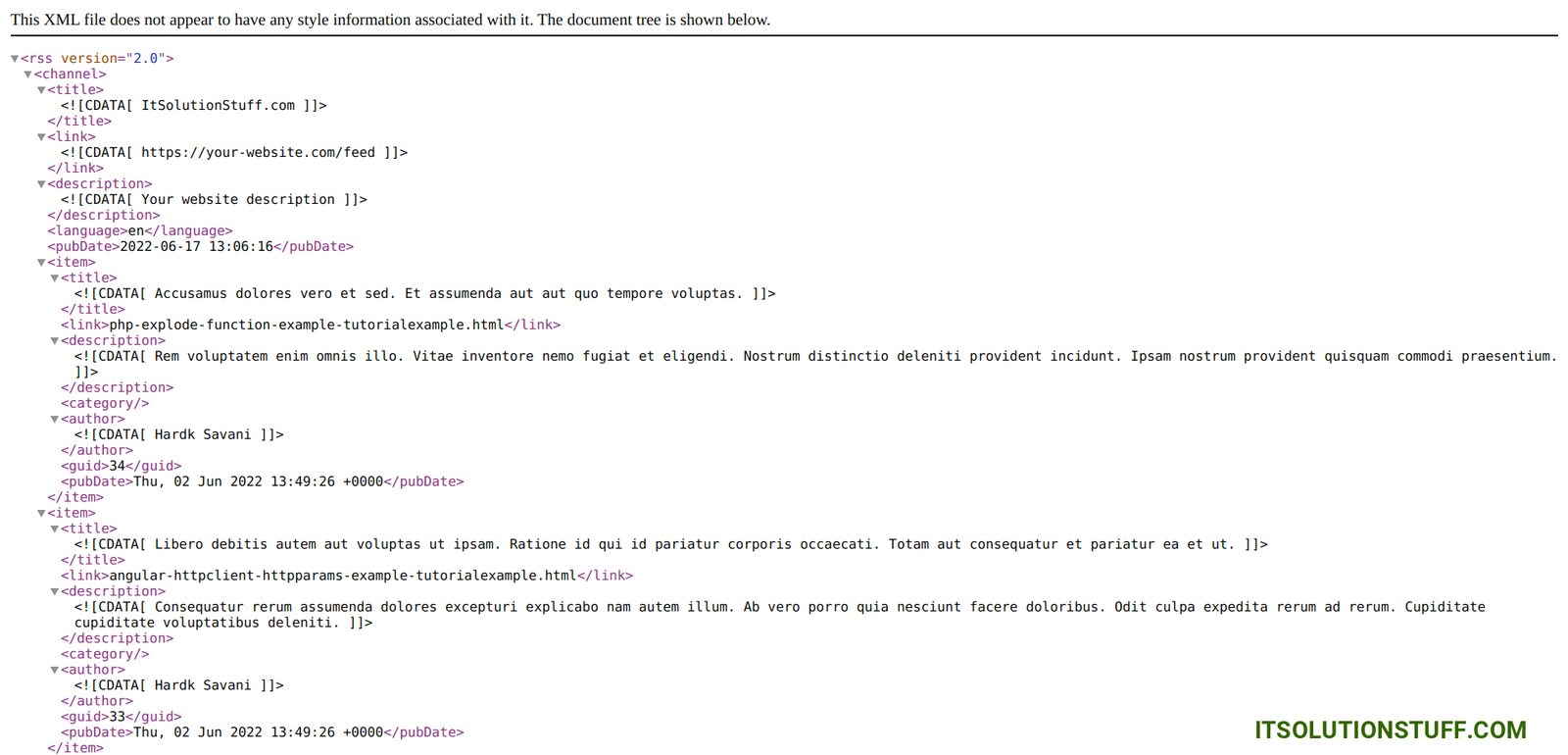1568x755 pixels.
Task: Collapse the channel description node
Action: 41,184
